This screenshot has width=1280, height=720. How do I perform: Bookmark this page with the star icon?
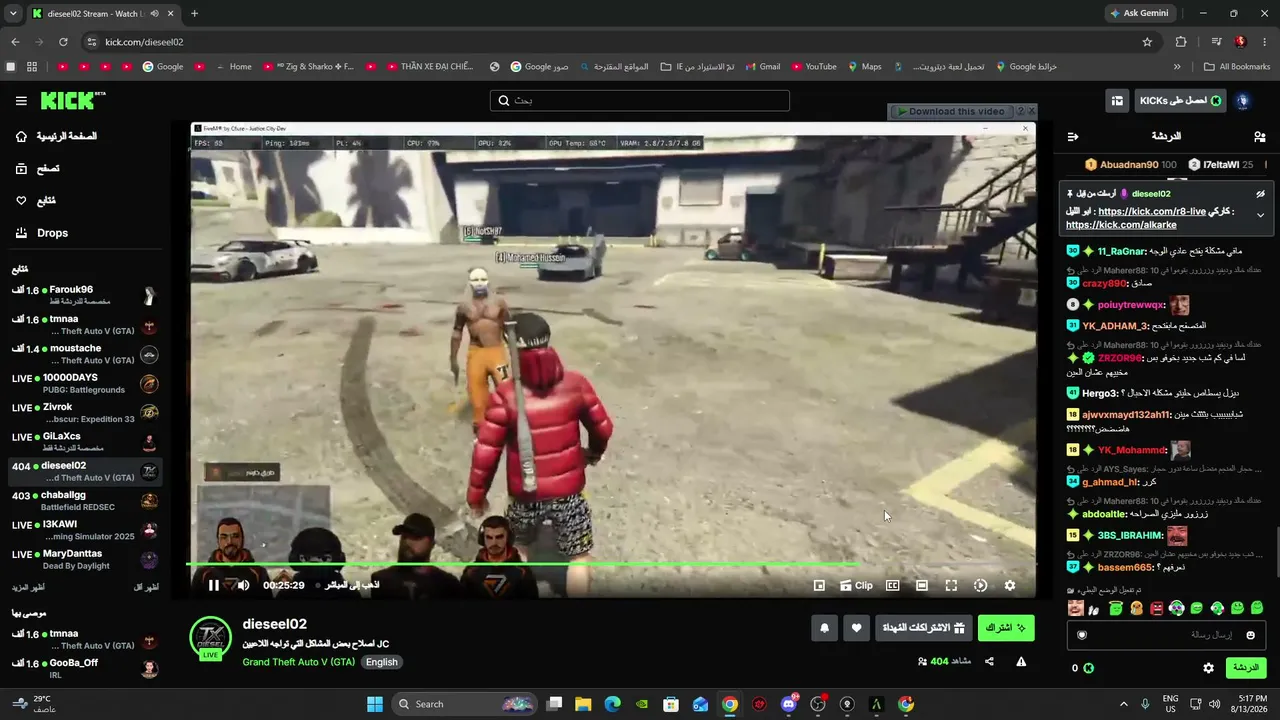coord(1147,42)
